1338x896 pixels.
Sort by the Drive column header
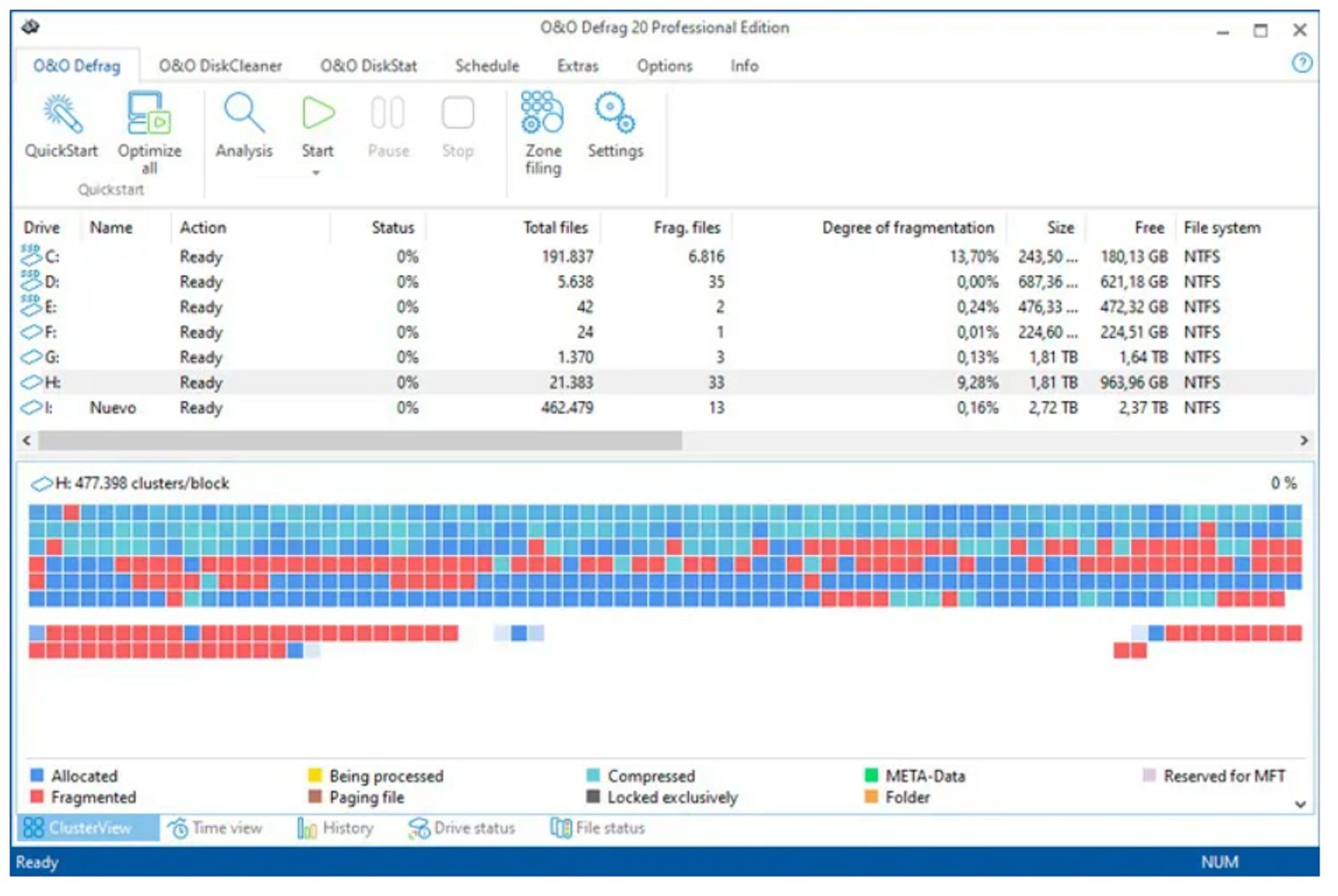tap(42, 228)
